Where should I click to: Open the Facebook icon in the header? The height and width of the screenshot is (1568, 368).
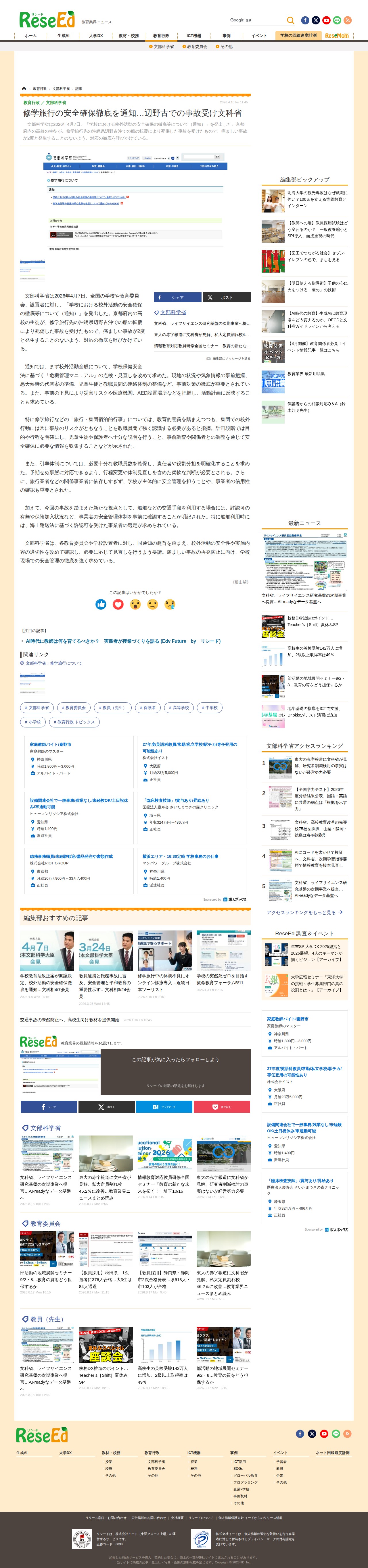tap(305, 20)
